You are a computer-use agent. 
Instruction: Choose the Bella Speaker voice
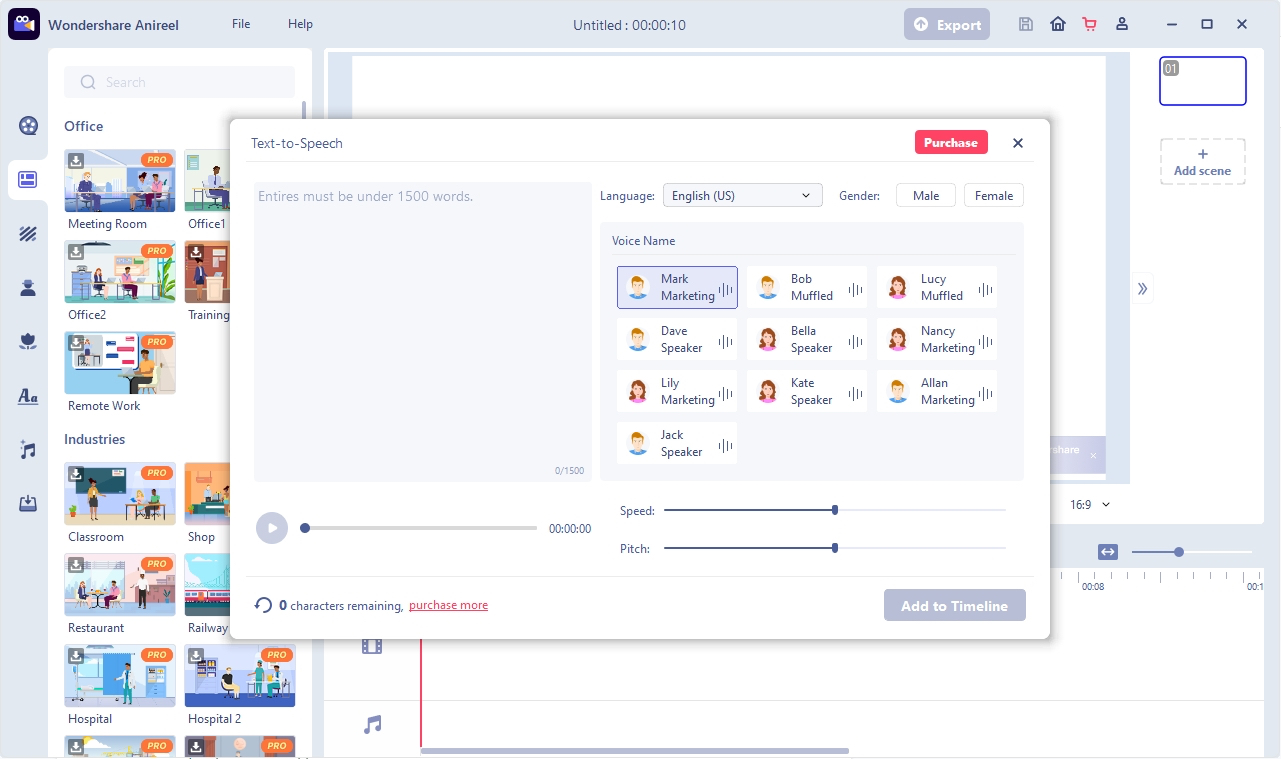(x=807, y=339)
